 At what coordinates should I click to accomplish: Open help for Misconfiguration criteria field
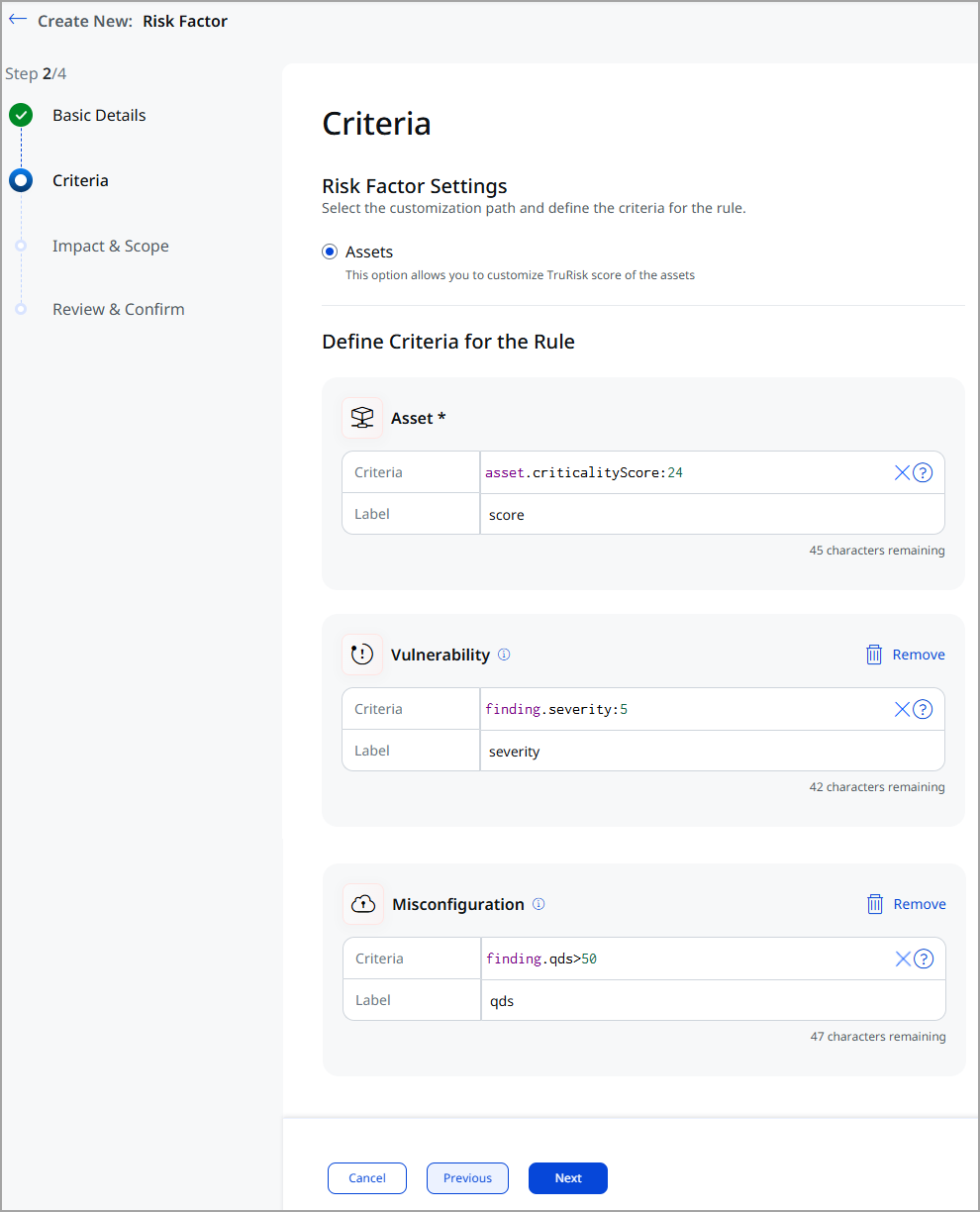click(x=924, y=959)
